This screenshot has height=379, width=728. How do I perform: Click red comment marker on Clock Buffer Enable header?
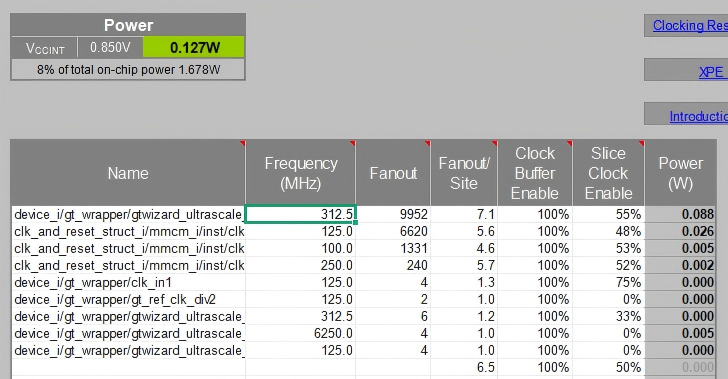click(570, 144)
